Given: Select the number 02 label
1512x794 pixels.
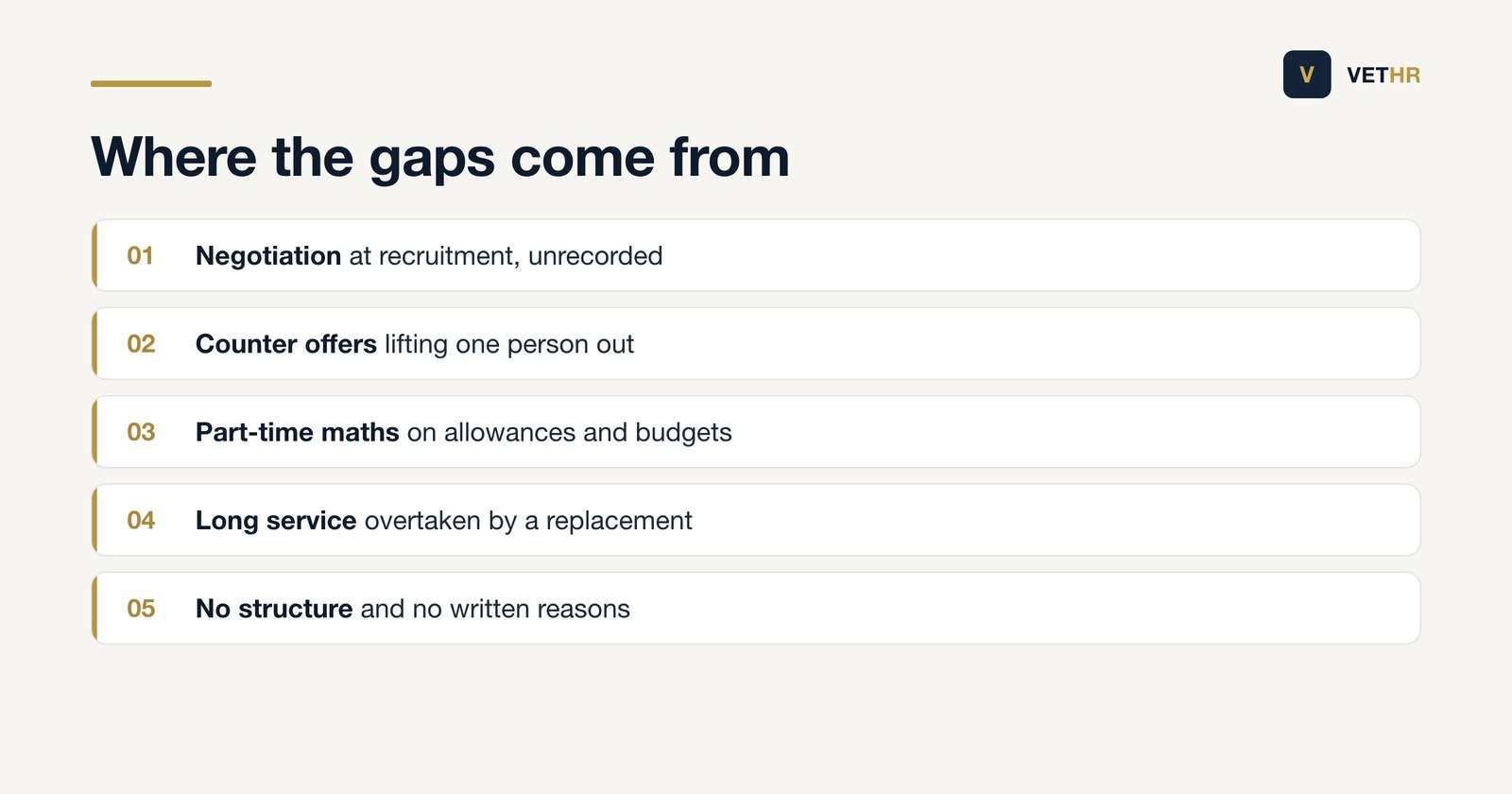Looking at the screenshot, I should (141, 344).
